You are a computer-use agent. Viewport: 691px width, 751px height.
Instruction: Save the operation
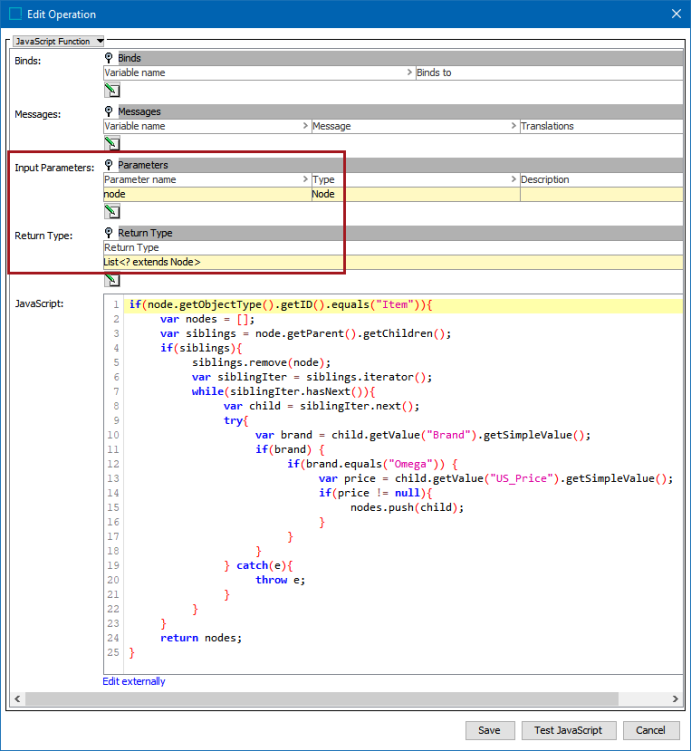coord(490,730)
